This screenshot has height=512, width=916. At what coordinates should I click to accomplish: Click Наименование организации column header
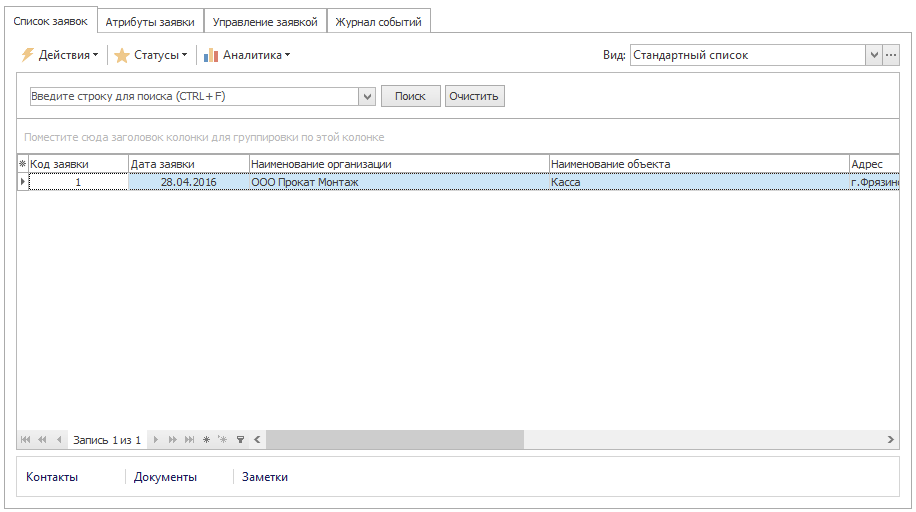pos(399,164)
